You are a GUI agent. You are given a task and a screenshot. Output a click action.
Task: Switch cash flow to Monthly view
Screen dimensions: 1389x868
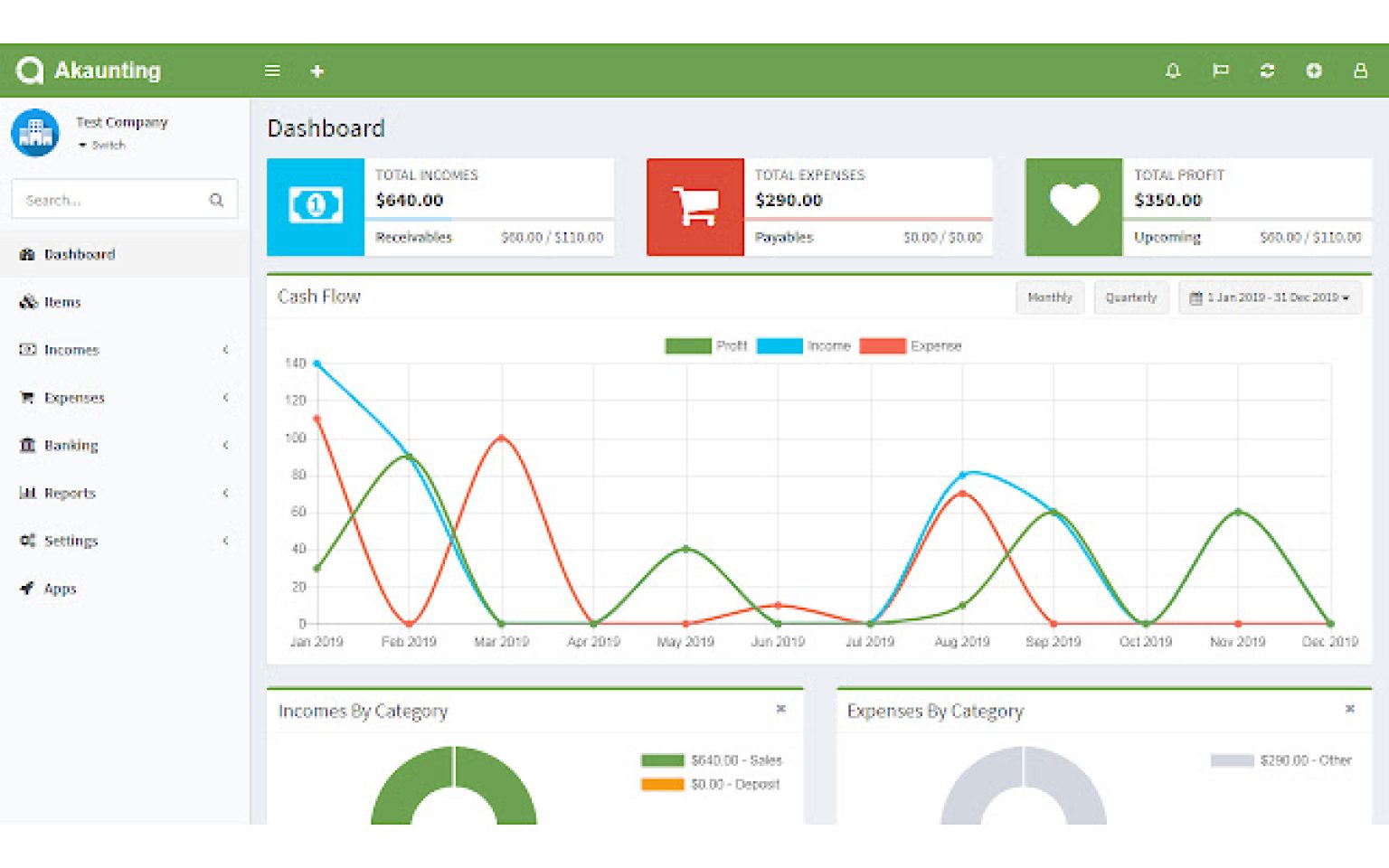coord(1049,297)
